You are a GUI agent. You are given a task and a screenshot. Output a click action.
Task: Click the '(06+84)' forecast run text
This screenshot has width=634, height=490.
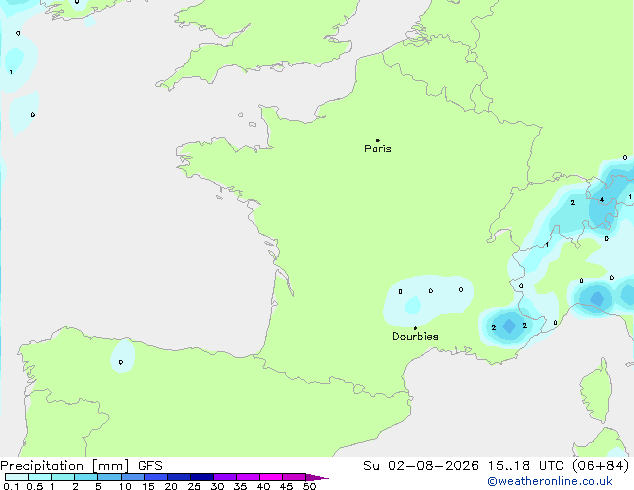[600, 466]
